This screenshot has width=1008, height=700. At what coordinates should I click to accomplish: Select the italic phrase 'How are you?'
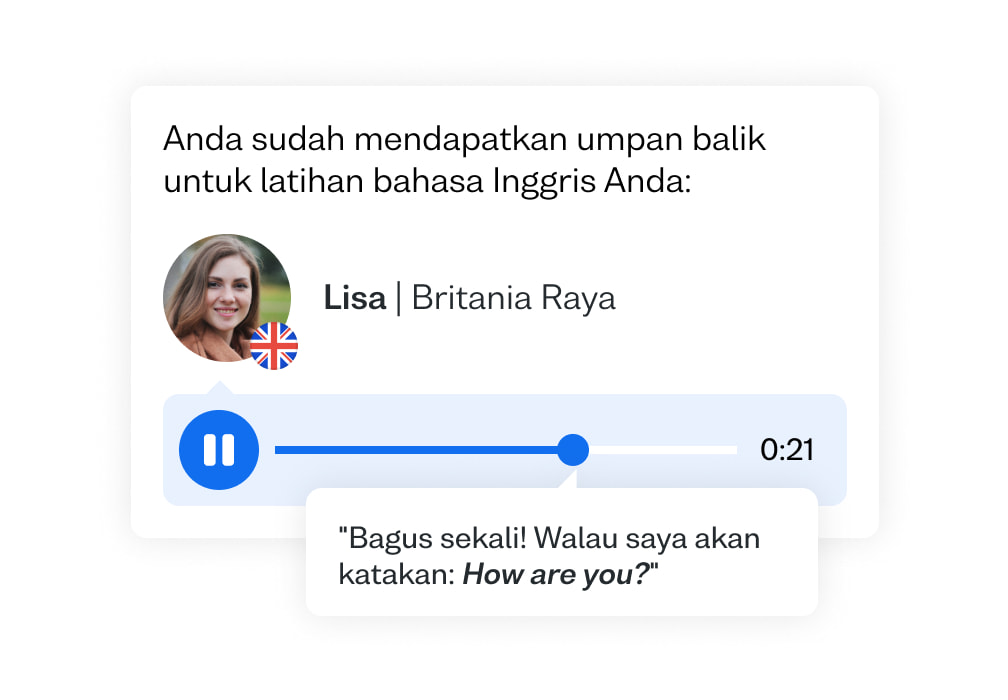click(557, 574)
